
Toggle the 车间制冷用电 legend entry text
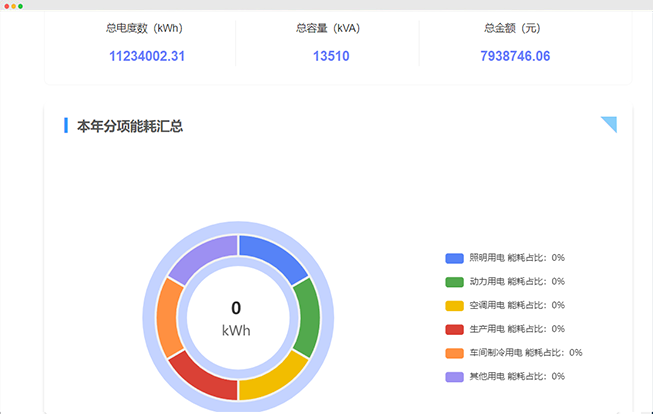[526, 352]
